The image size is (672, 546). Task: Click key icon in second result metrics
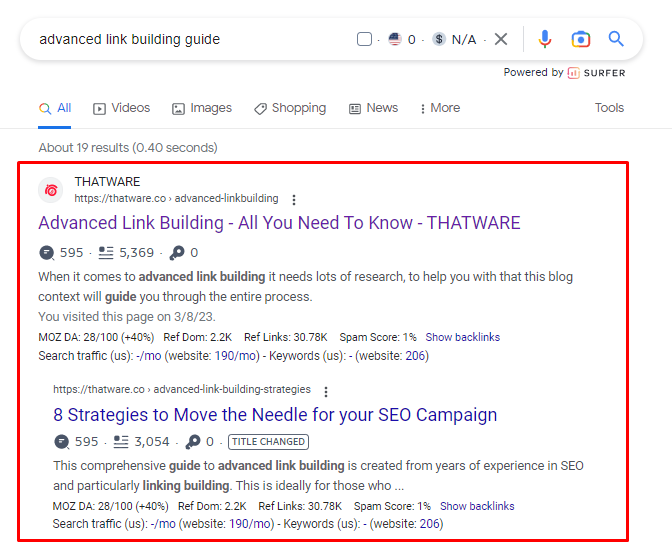(x=193, y=442)
